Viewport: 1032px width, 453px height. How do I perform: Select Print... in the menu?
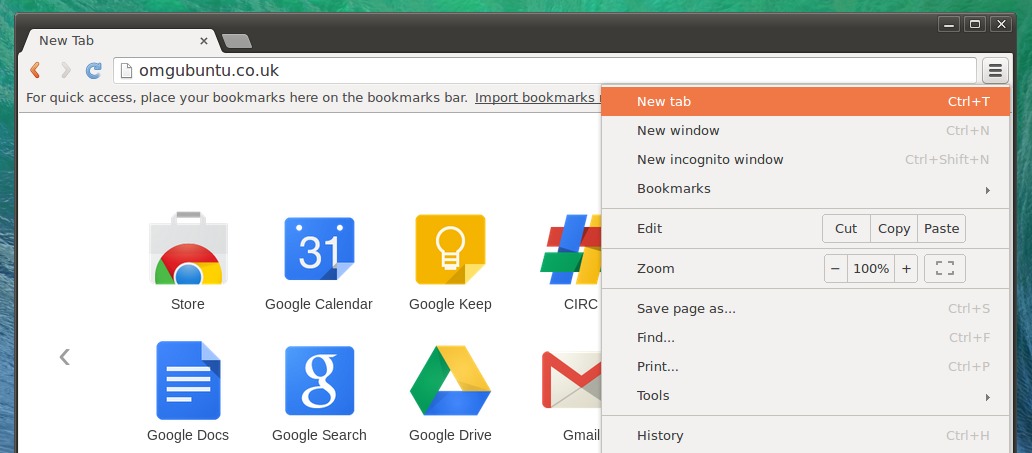coord(806,367)
